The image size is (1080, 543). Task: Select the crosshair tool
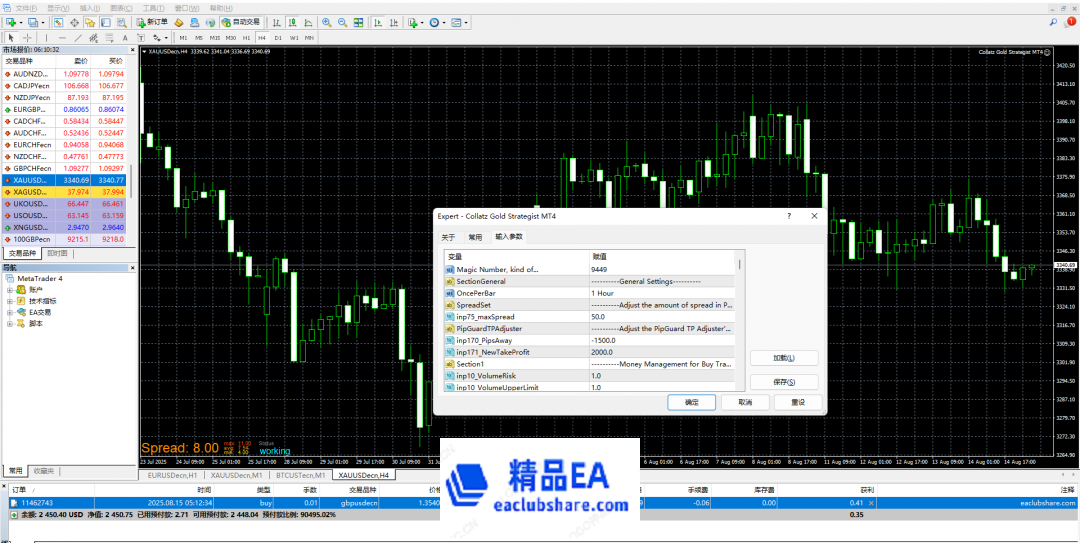pyautogui.click(x=28, y=38)
